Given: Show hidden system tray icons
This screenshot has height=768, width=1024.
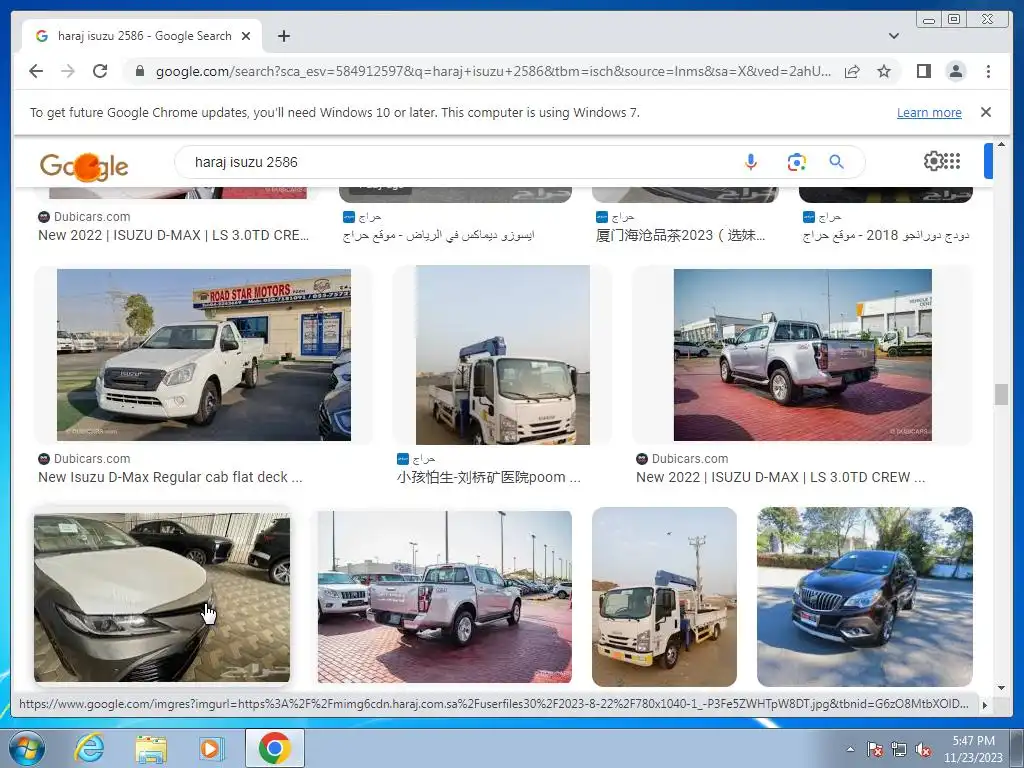Looking at the screenshot, I should [x=850, y=750].
